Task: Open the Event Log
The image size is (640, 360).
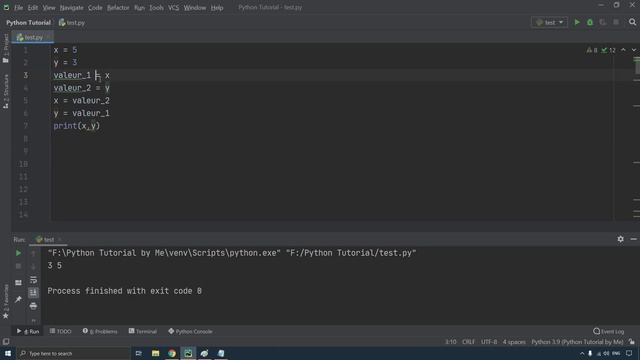Action: click(x=609, y=331)
